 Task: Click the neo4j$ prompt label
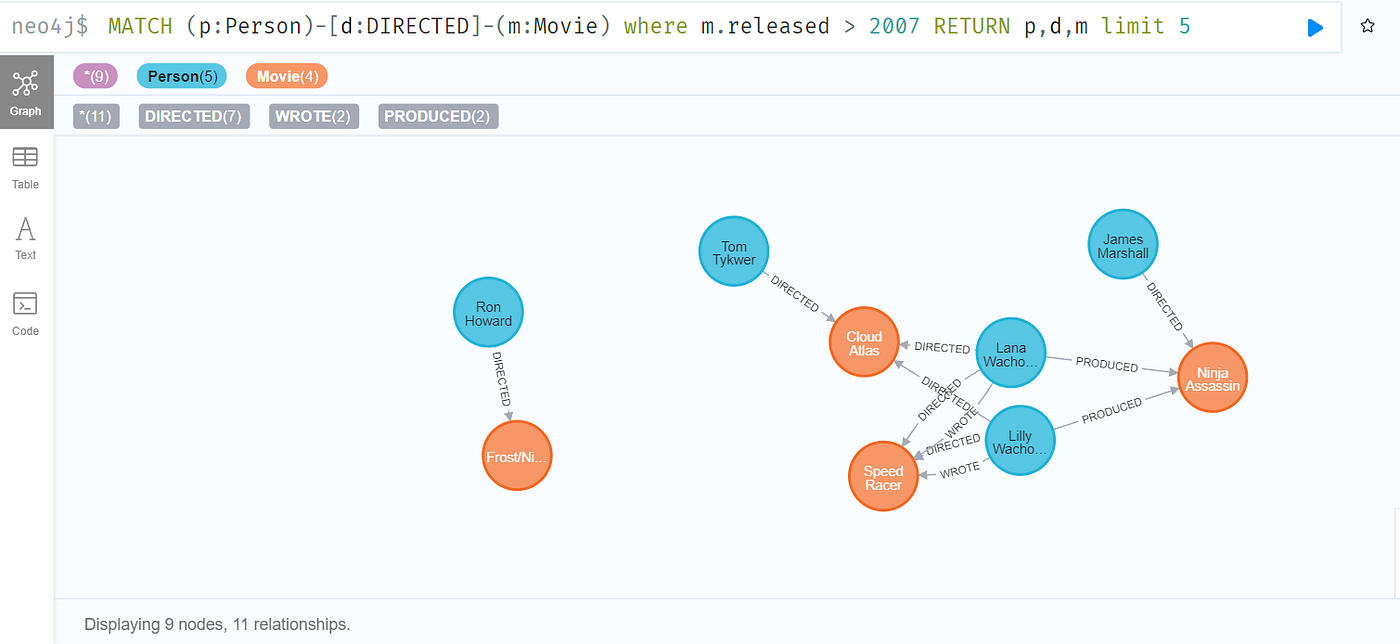pos(48,24)
